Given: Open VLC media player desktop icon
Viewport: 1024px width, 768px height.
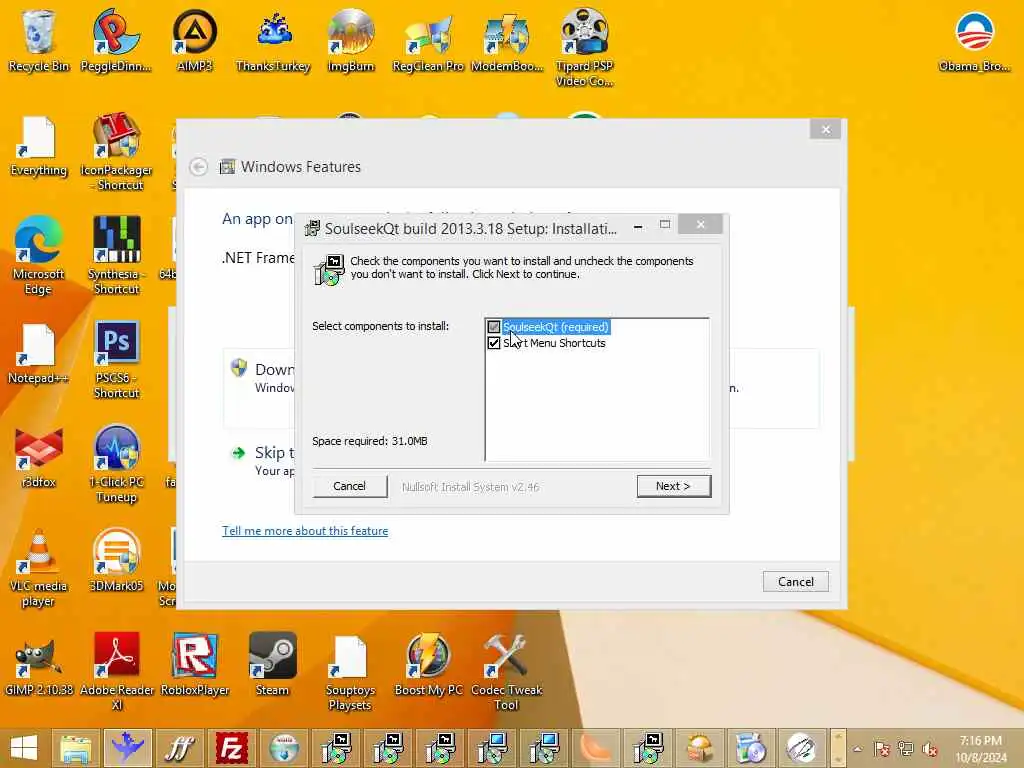Looking at the screenshot, I should [39, 568].
